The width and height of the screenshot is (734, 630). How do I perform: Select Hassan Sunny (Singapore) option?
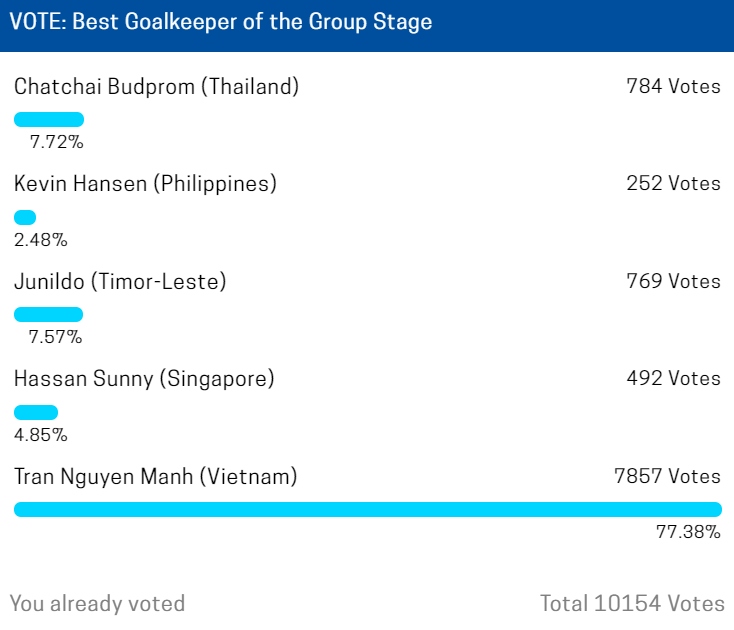144,379
